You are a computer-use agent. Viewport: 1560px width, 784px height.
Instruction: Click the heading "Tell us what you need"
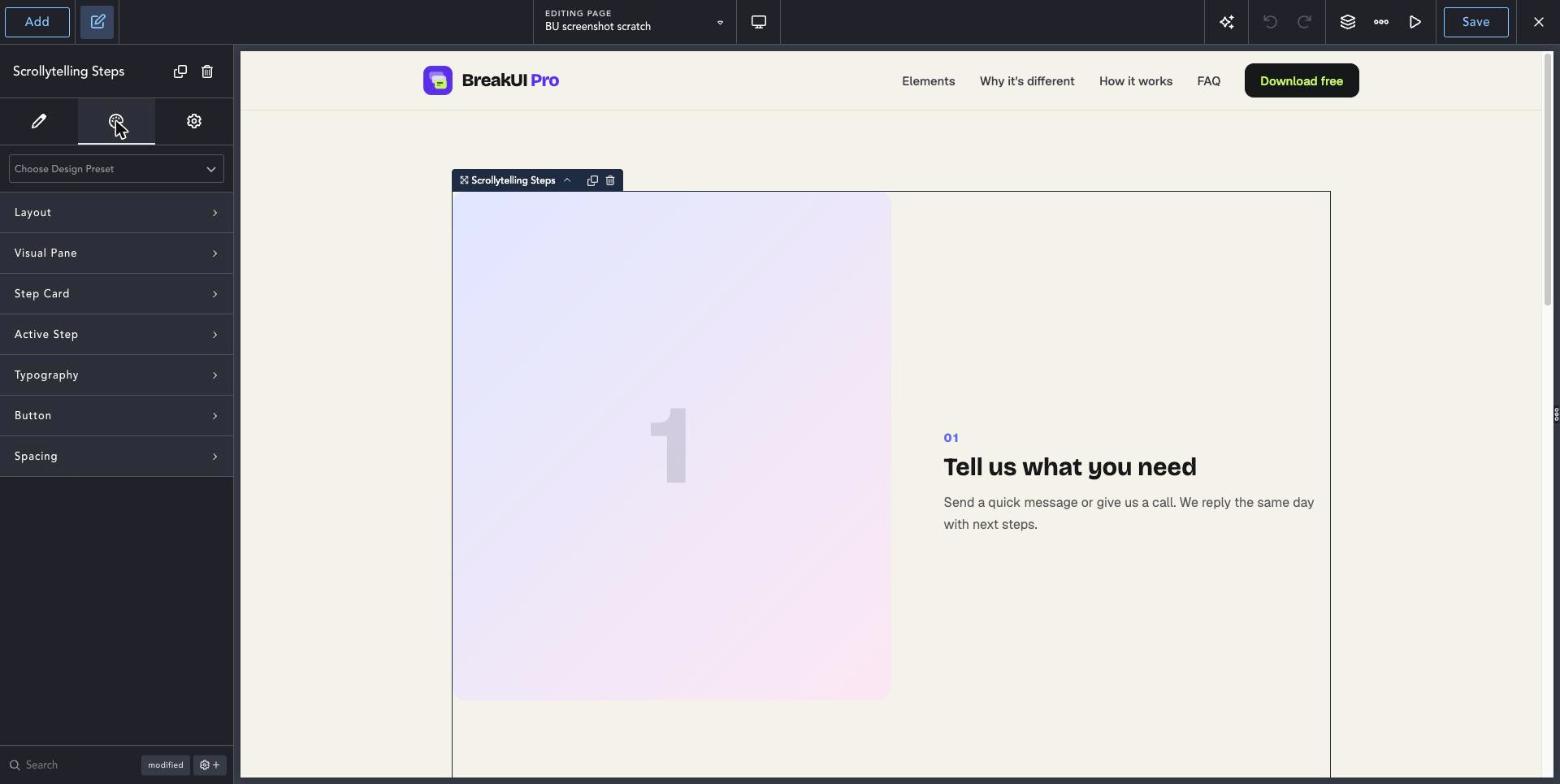point(1070,467)
